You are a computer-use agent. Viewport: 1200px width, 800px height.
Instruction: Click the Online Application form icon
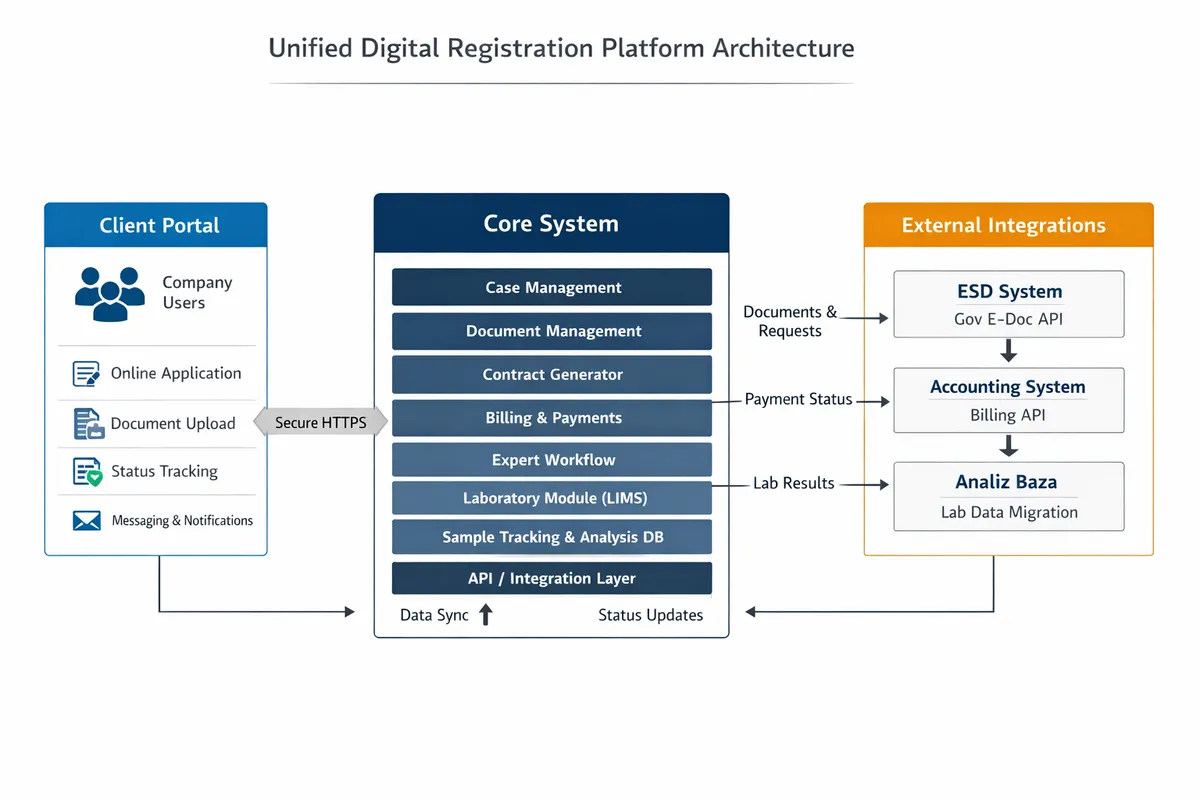(x=87, y=374)
